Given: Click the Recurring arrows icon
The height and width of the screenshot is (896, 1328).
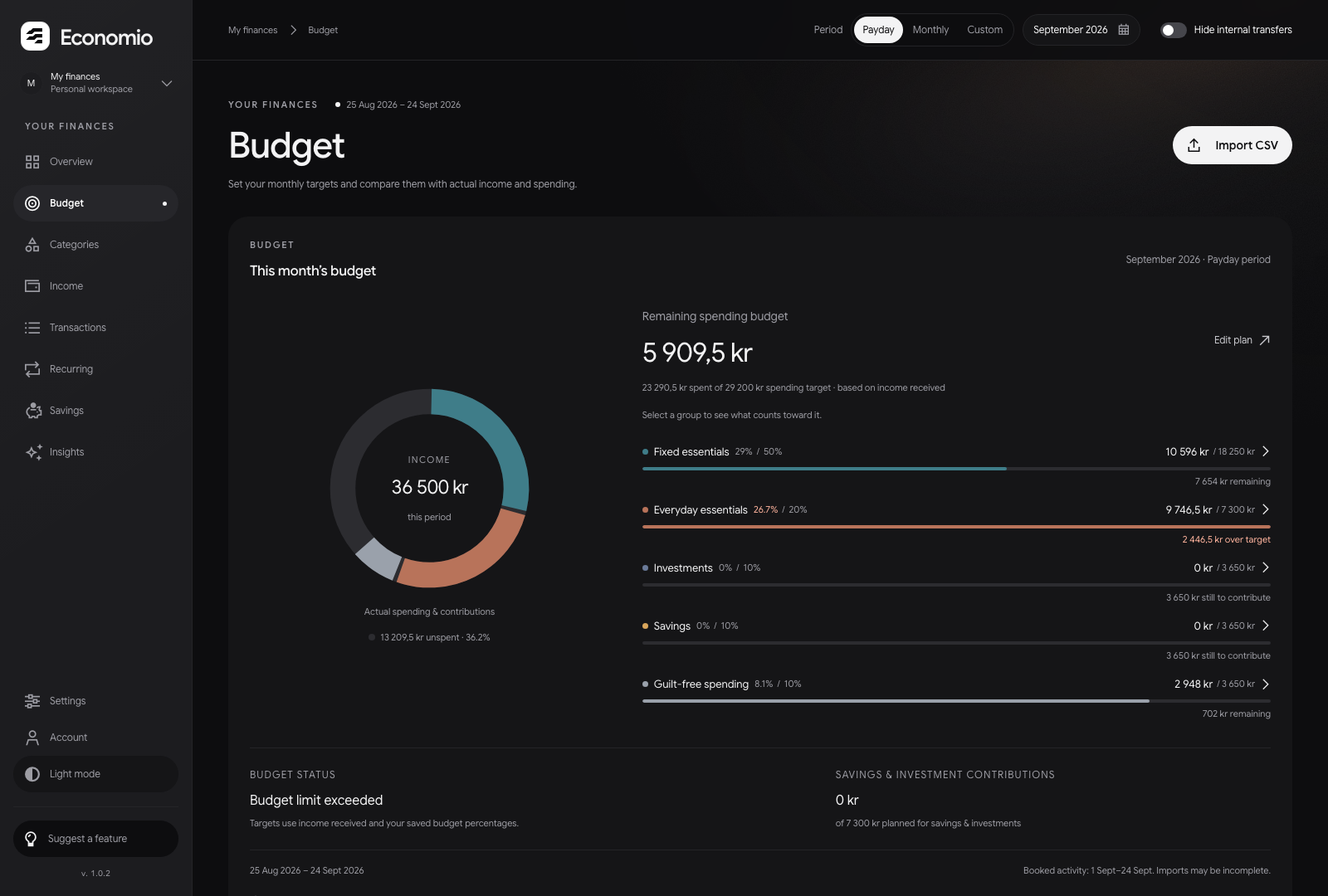Looking at the screenshot, I should tap(32, 369).
